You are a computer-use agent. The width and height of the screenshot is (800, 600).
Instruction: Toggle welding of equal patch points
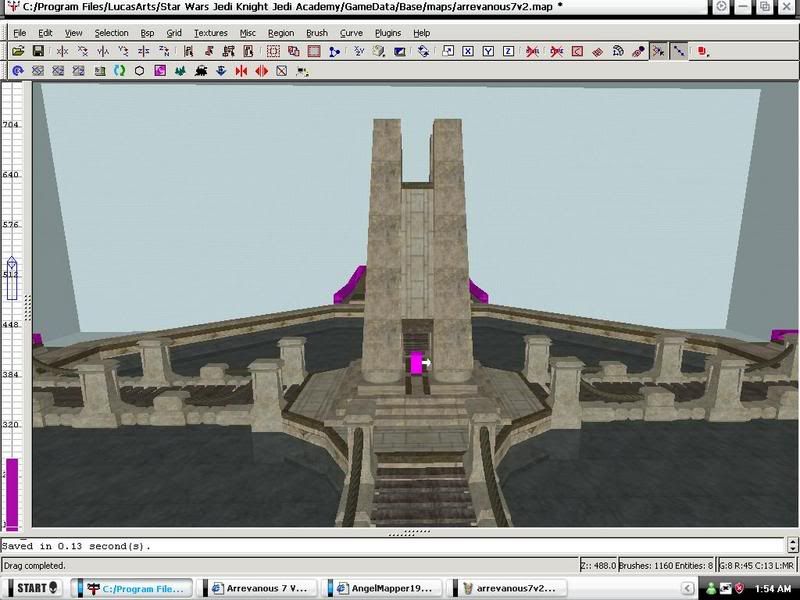tap(658, 51)
